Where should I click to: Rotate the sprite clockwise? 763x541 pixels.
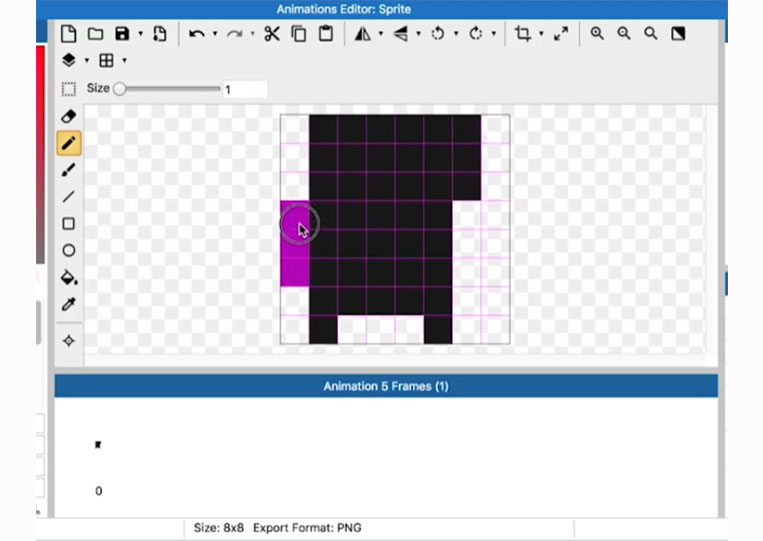click(x=475, y=34)
